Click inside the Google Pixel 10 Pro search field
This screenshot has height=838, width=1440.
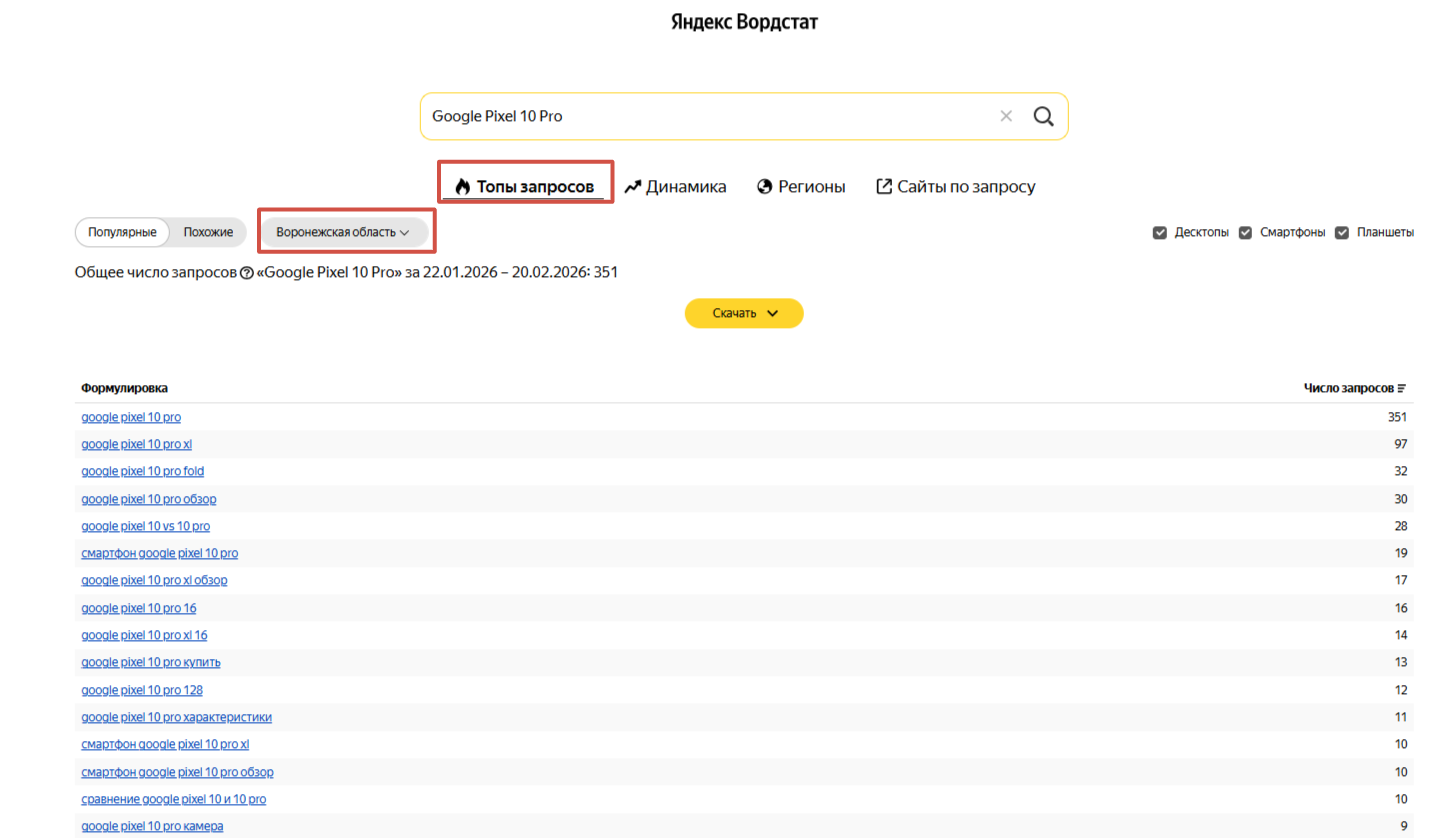[x=700, y=116]
